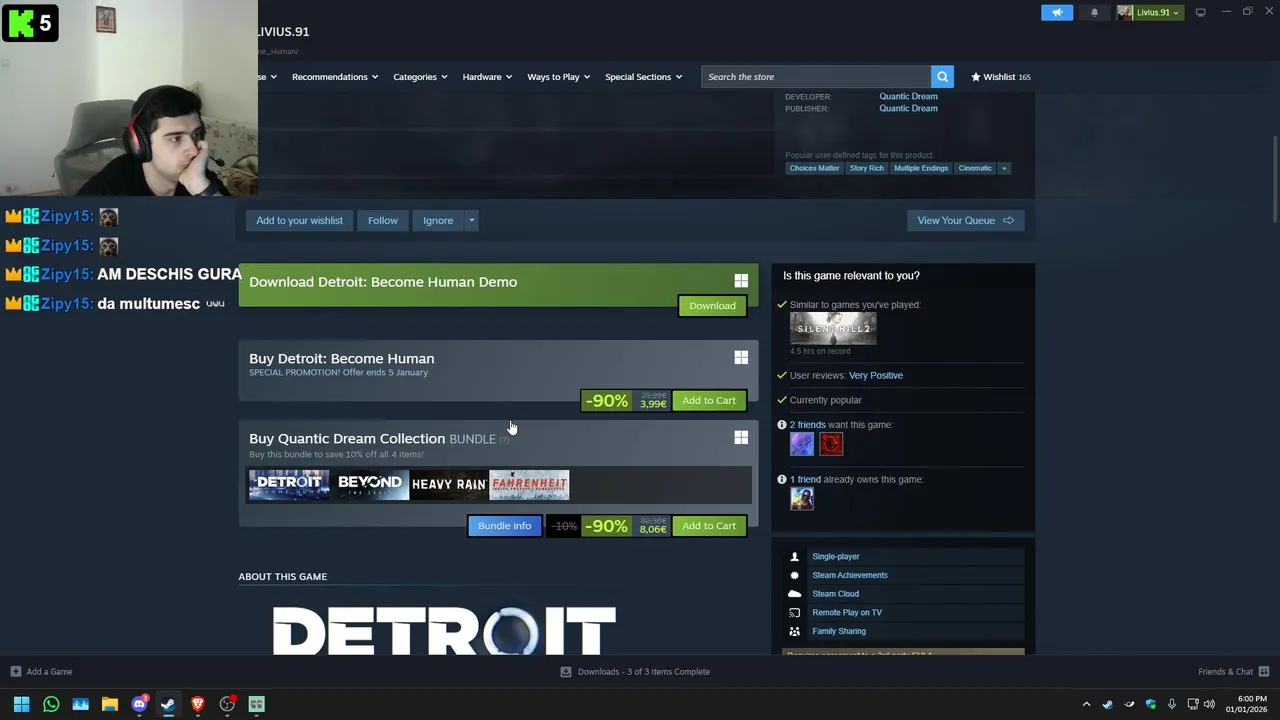Click the blue store search magnifier button
The image size is (1280, 720).
click(x=942, y=77)
